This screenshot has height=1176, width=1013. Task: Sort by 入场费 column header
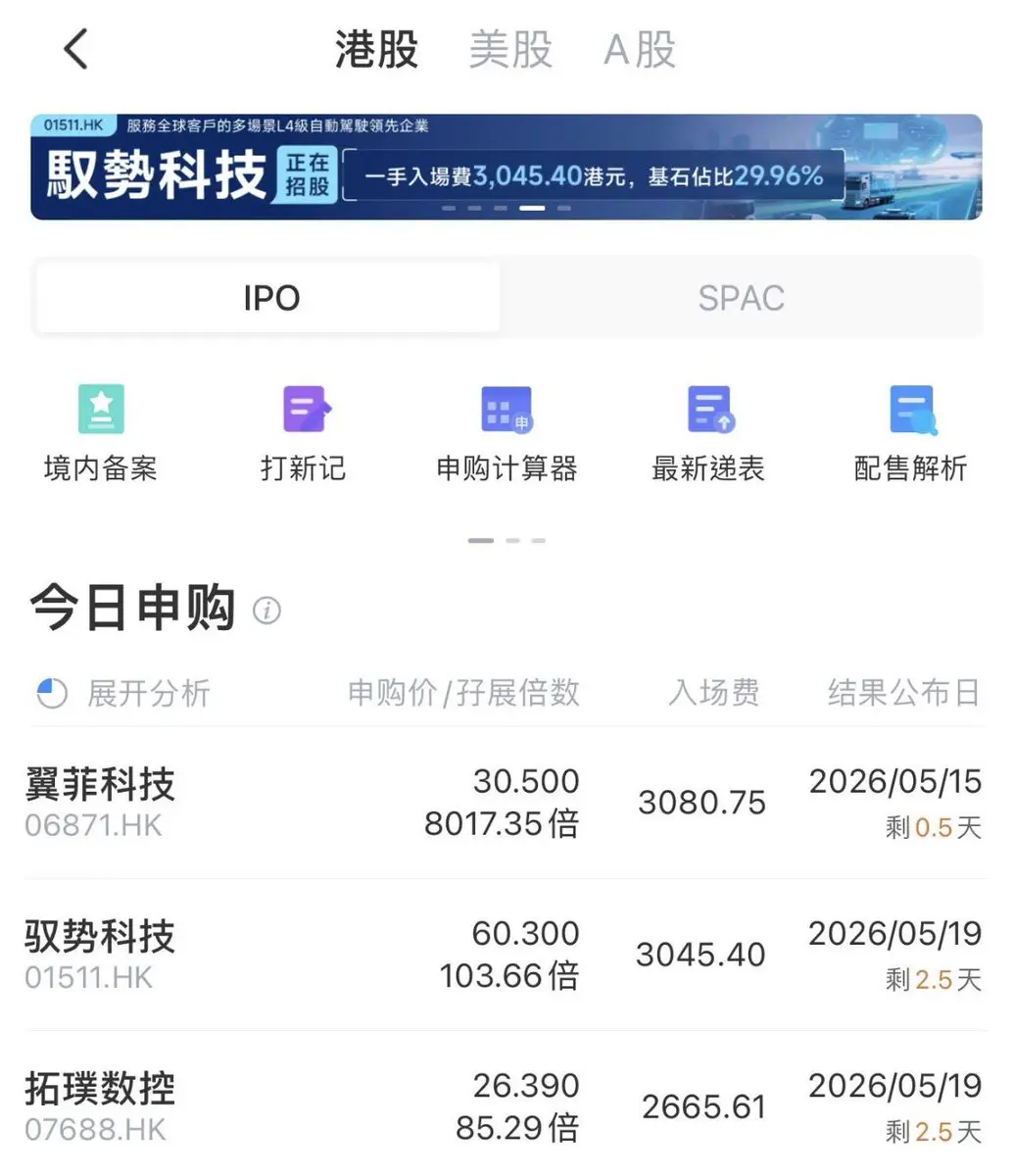click(713, 693)
